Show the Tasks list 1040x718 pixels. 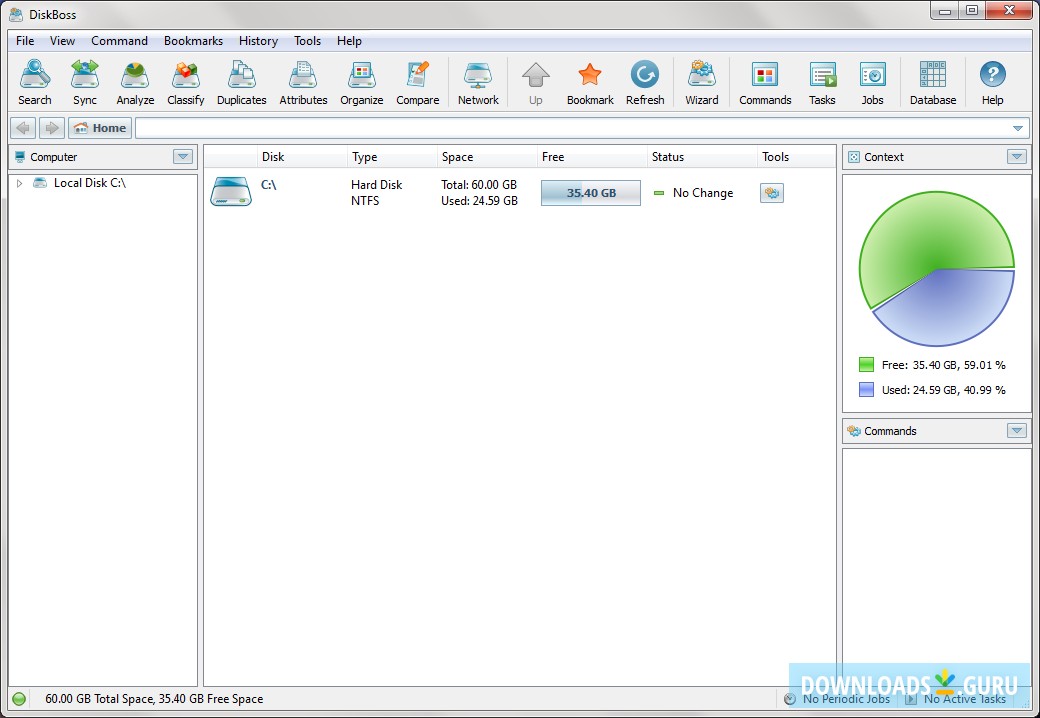click(x=822, y=82)
